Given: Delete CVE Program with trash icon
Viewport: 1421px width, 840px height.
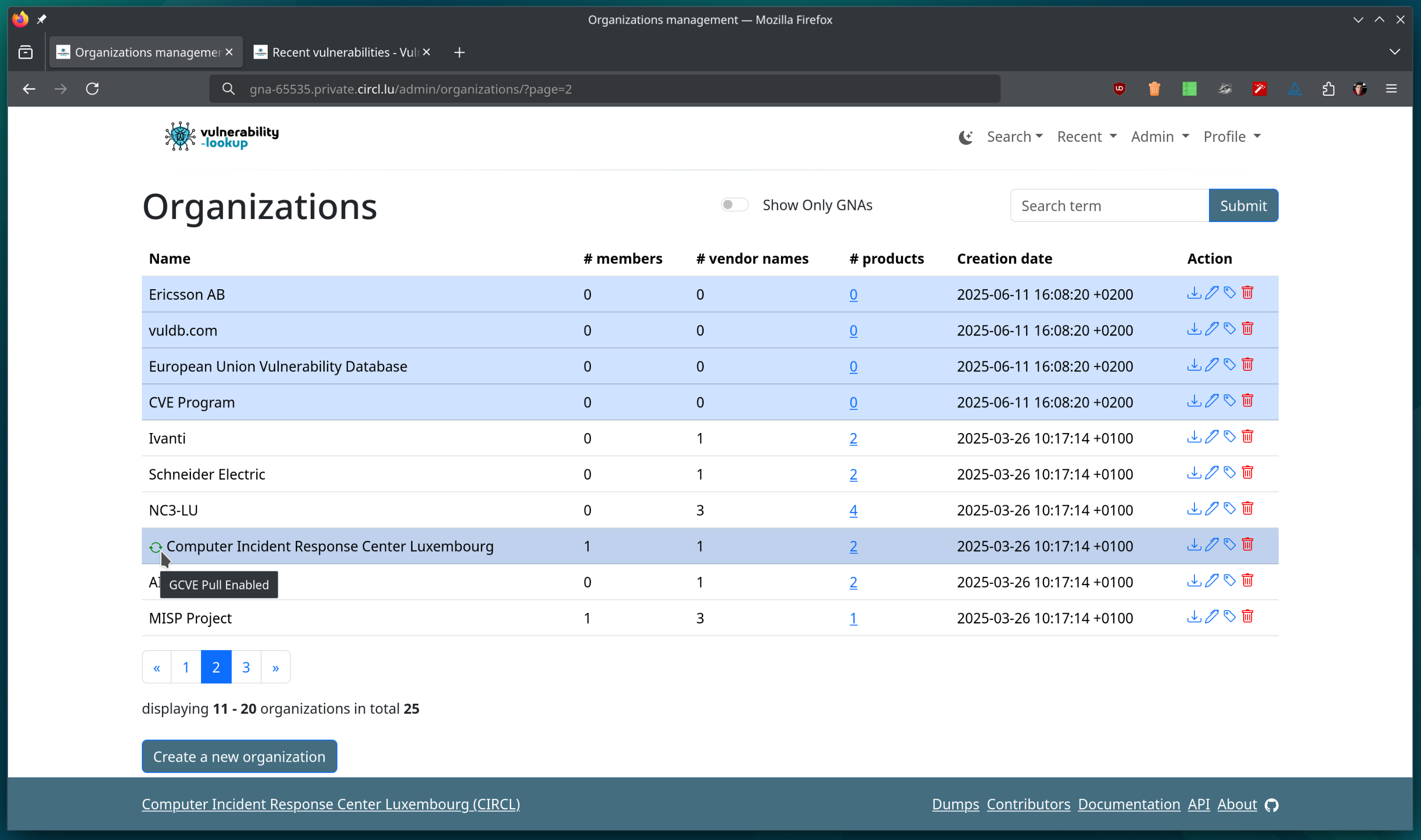Looking at the screenshot, I should (1247, 401).
